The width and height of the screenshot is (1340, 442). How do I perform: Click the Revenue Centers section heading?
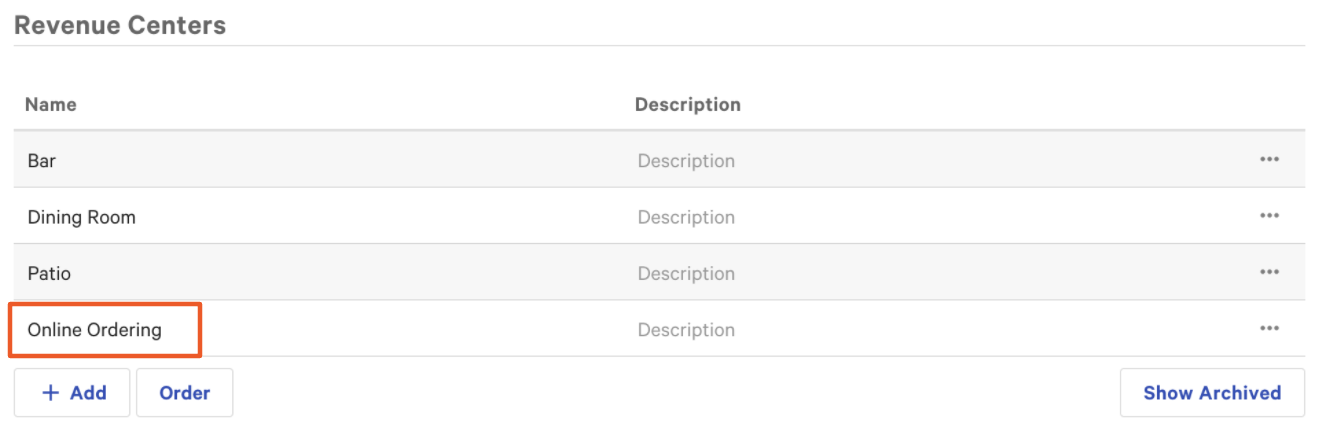[x=120, y=25]
